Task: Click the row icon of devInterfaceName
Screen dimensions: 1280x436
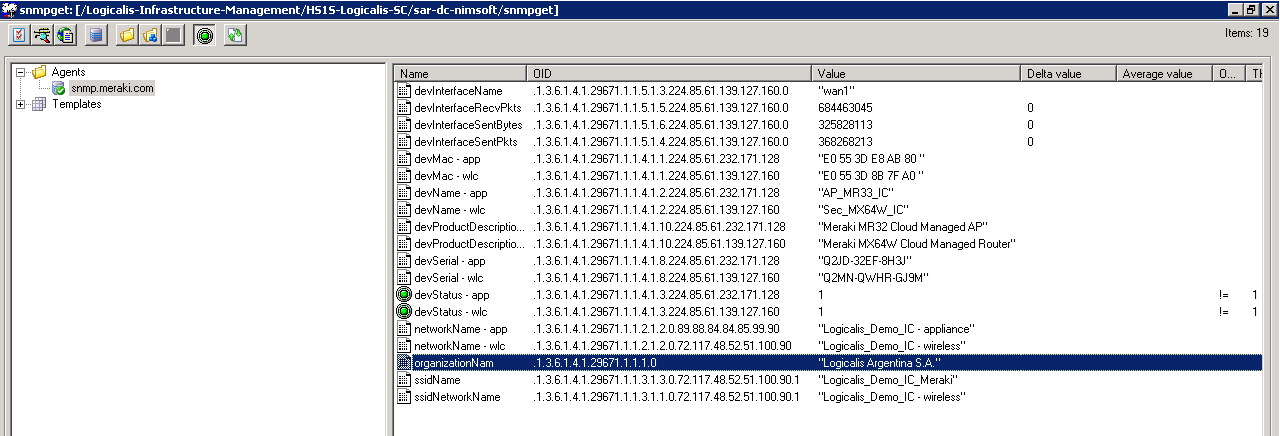Action: (404, 91)
